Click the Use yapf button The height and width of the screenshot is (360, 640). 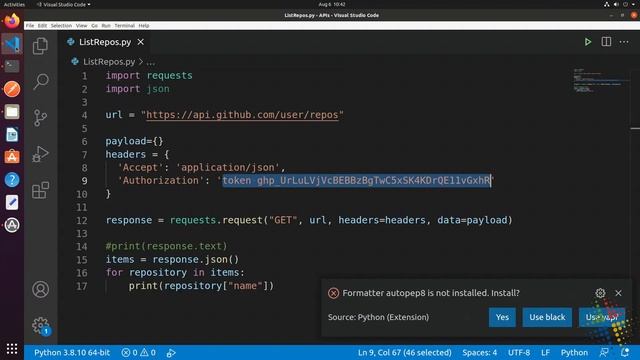coord(602,317)
